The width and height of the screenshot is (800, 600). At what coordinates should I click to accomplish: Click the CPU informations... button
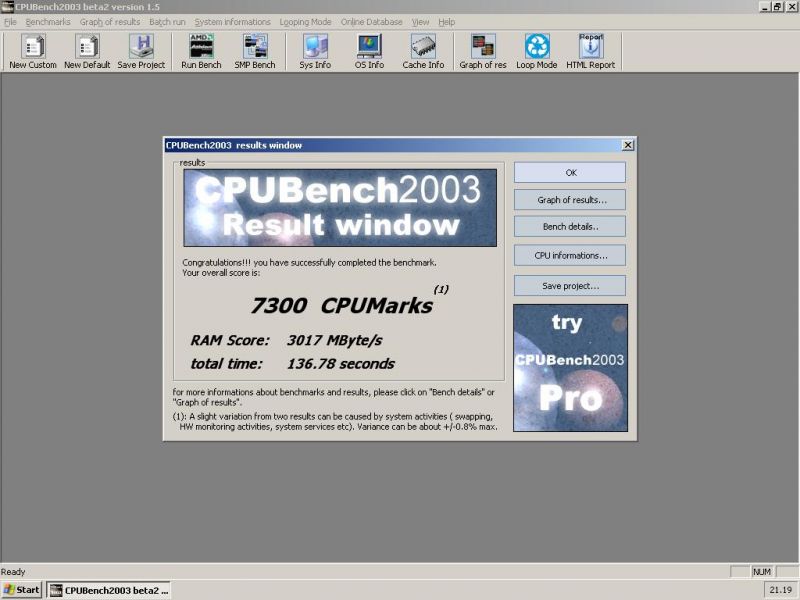570,256
